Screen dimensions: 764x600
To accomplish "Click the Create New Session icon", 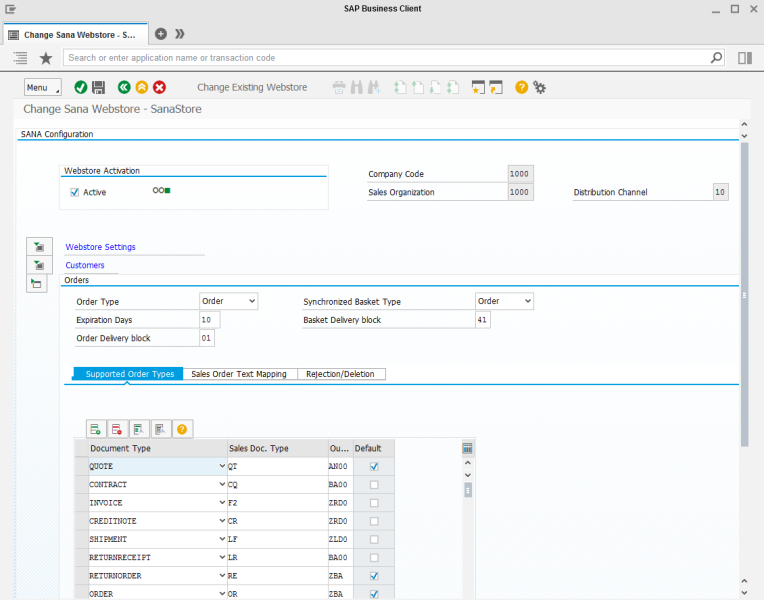I will pyautogui.click(x=478, y=87).
